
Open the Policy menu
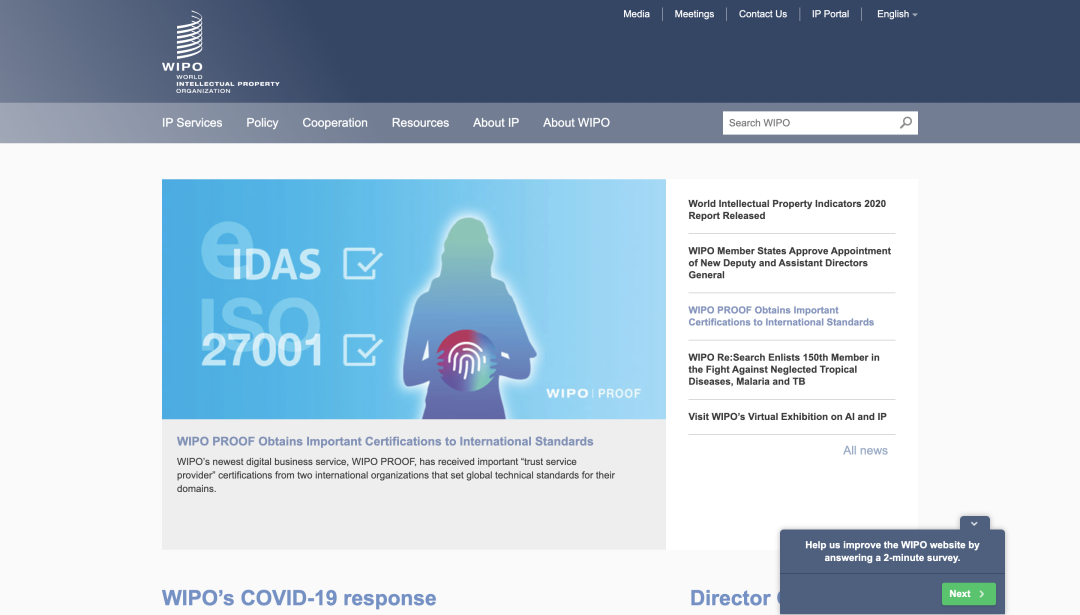point(262,123)
